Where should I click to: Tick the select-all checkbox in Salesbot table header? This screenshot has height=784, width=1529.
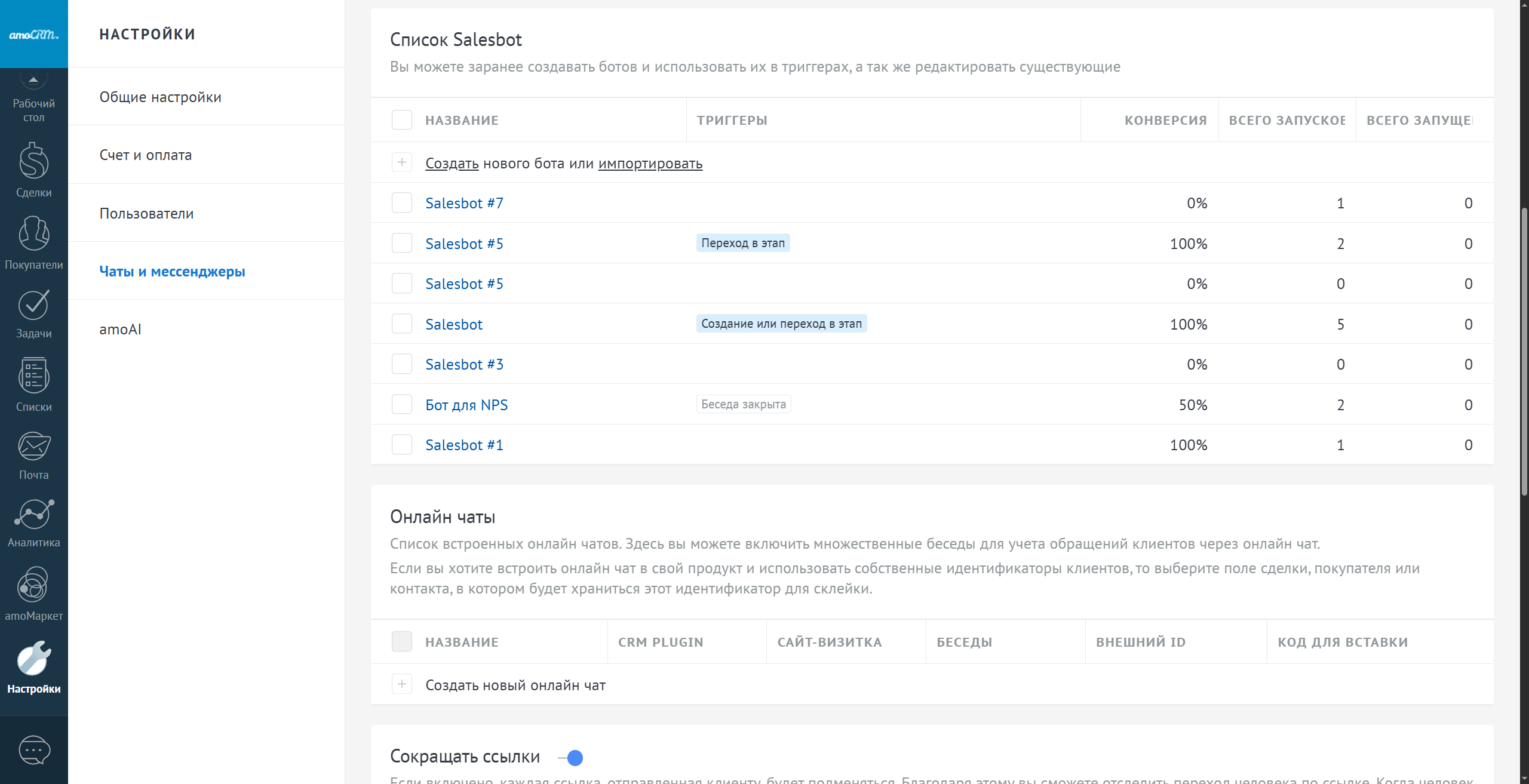coord(402,120)
